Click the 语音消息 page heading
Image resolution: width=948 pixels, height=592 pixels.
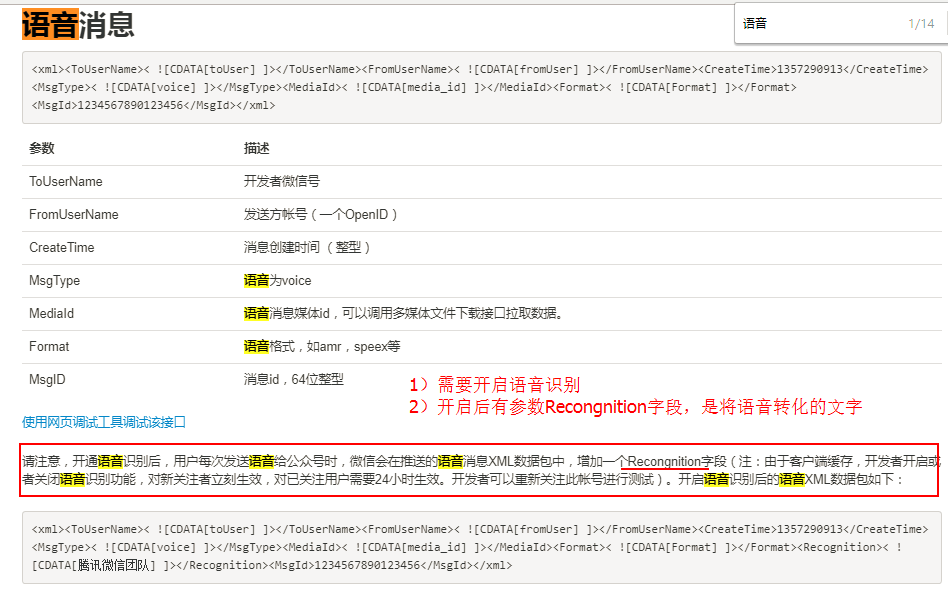[x=78, y=23]
